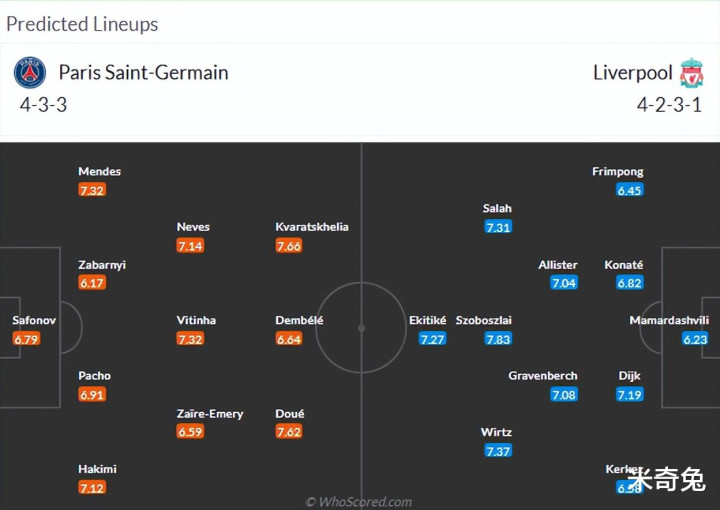
Task: Select Frimpong's 6.45 rating badge
Action: (630, 190)
